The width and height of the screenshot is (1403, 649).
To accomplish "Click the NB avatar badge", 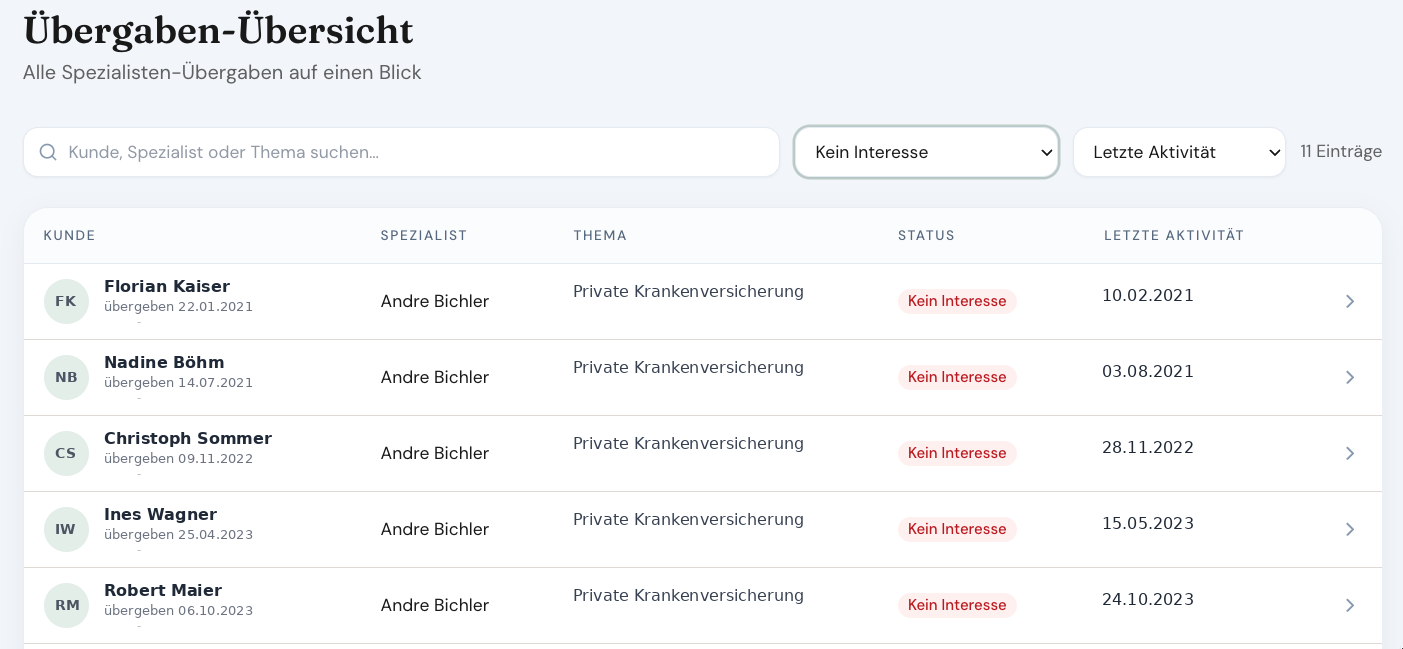I will click(66, 377).
